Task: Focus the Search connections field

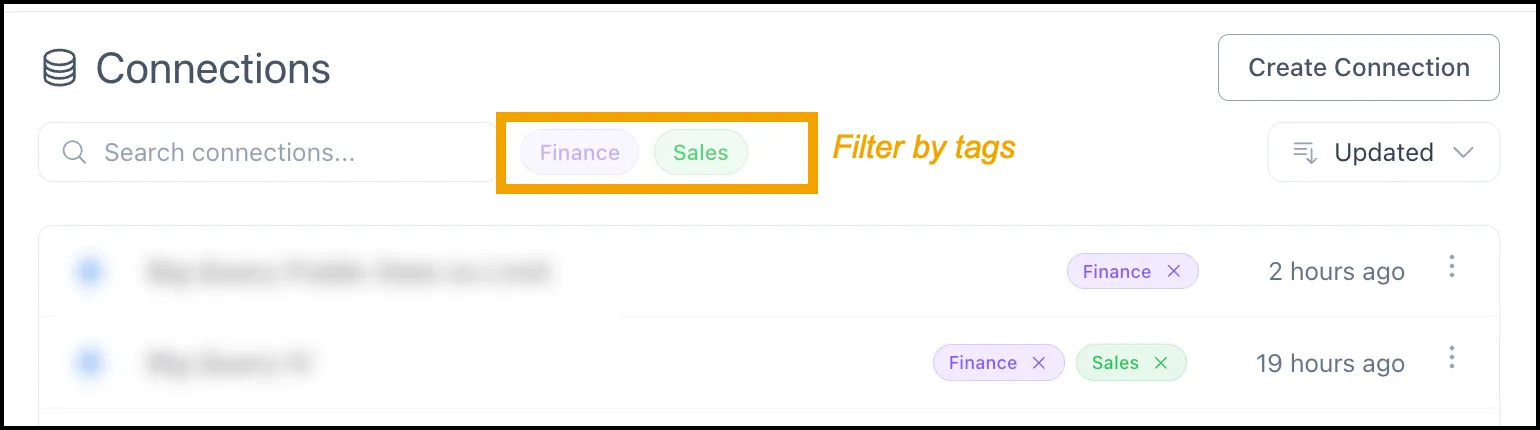Action: [267, 152]
